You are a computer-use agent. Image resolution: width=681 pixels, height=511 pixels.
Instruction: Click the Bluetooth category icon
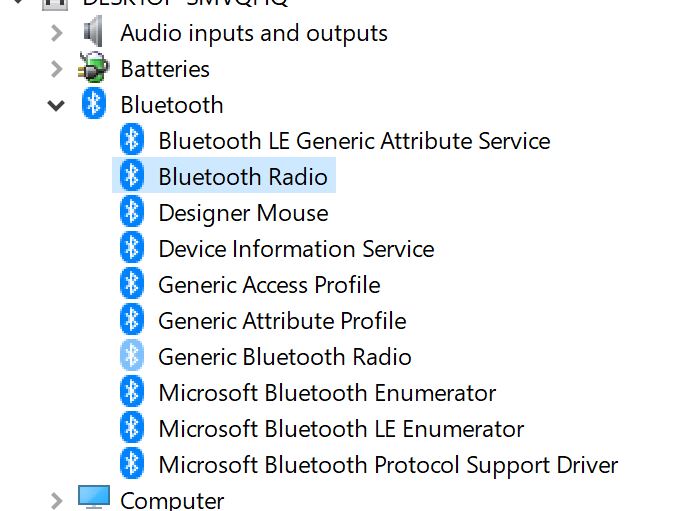(94, 104)
